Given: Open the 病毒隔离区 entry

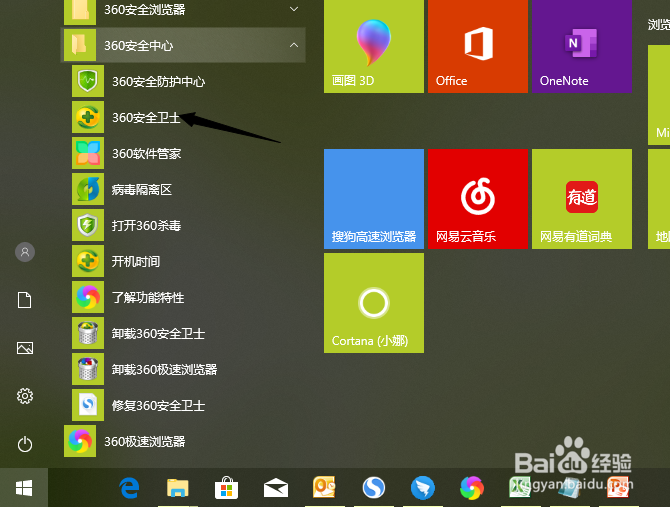Looking at the screenshot, I should [x=184, y=189].
